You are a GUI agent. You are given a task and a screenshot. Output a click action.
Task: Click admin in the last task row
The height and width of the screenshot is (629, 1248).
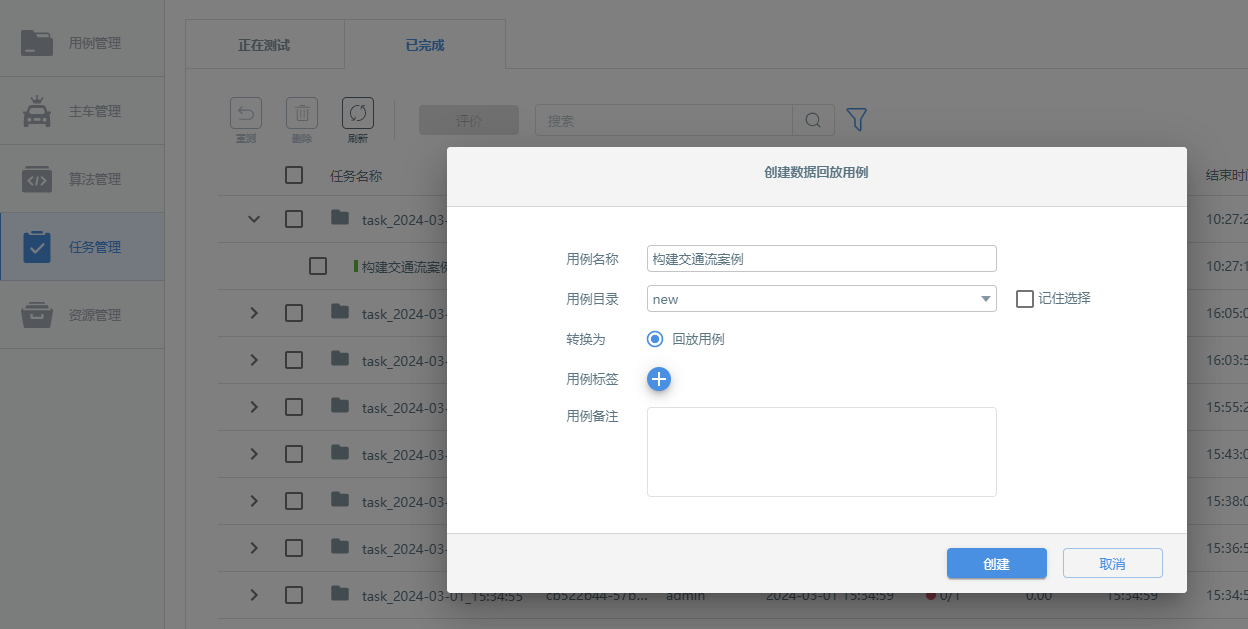coord(686,595)
